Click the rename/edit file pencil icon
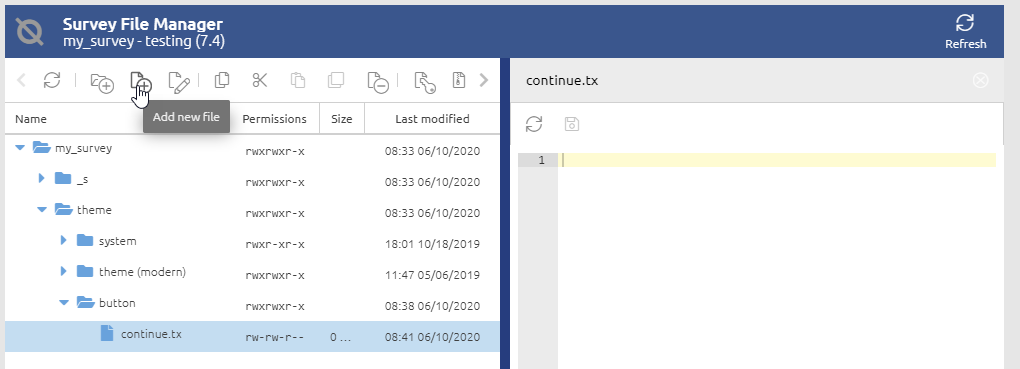1020x369 pixels. click(179, 81)
